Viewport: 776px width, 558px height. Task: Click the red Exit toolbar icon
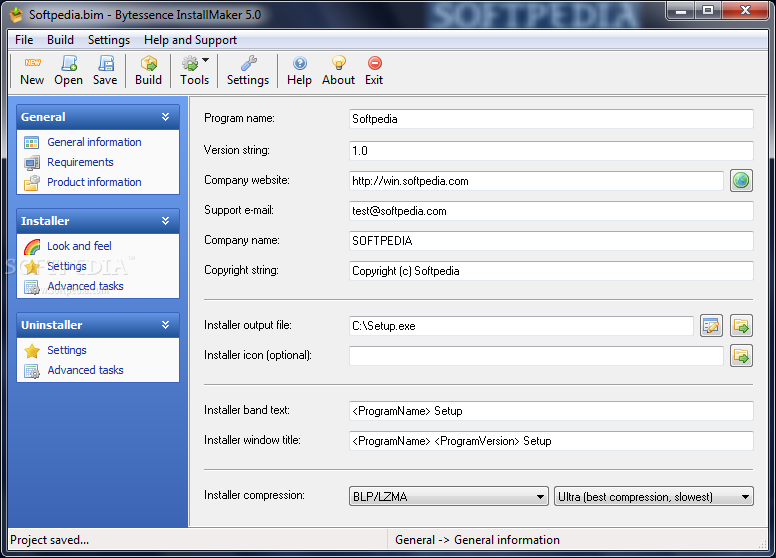375,63
